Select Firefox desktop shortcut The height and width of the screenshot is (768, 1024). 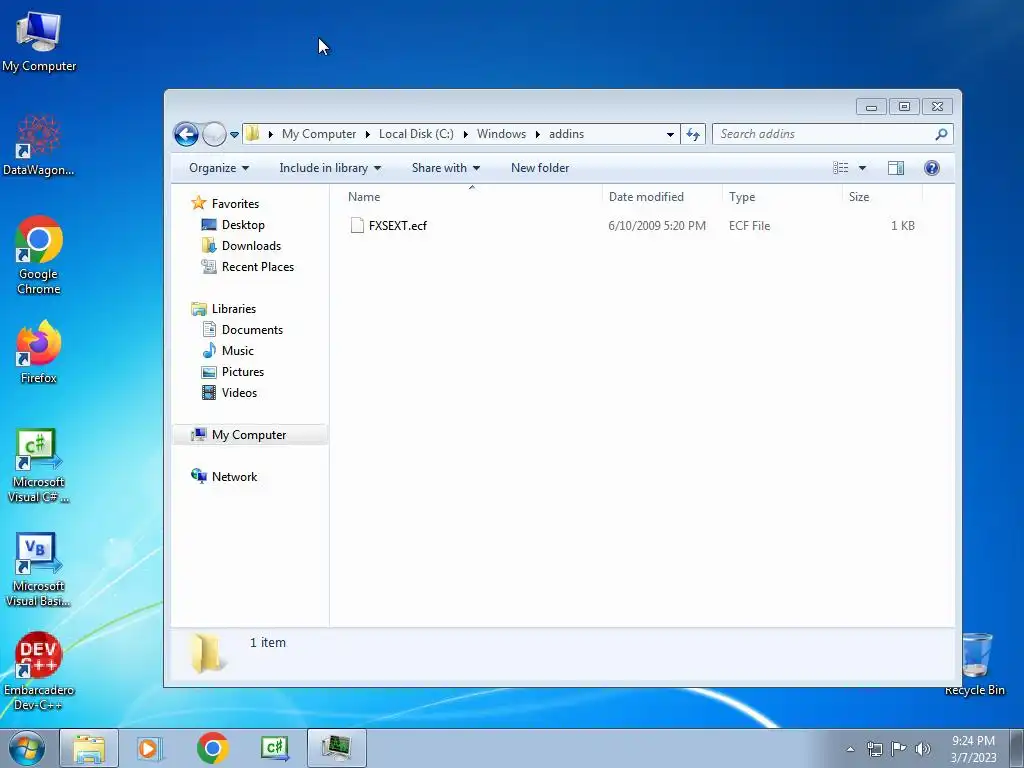tap(39, 352)
